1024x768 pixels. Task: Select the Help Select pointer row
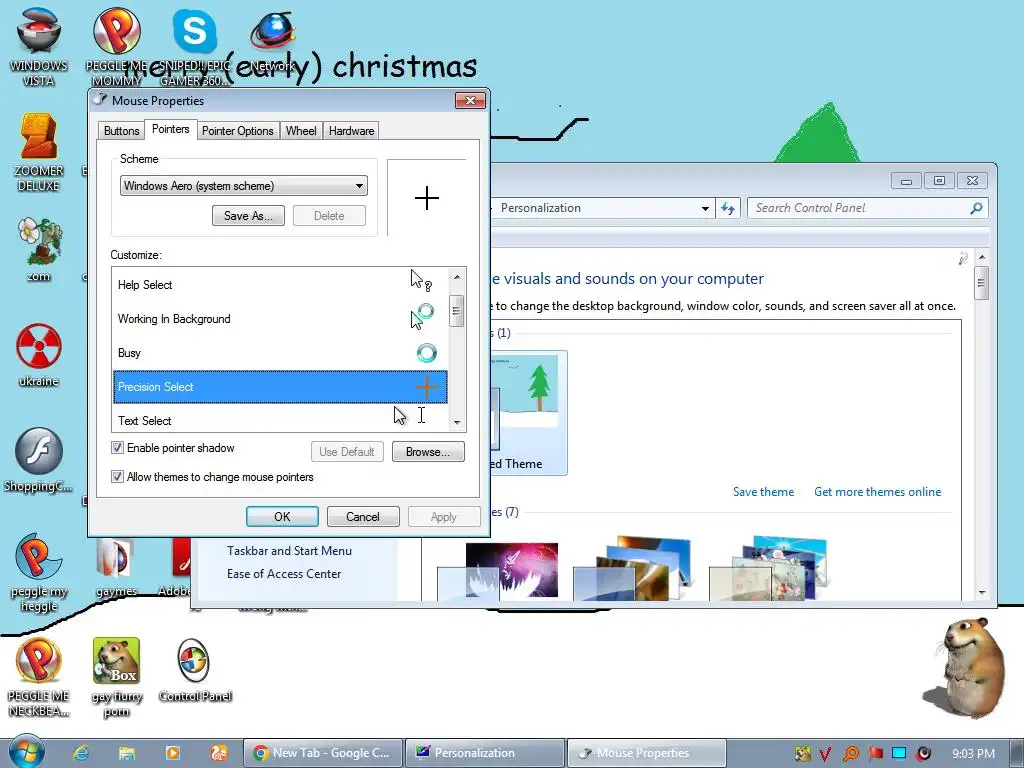280,285
